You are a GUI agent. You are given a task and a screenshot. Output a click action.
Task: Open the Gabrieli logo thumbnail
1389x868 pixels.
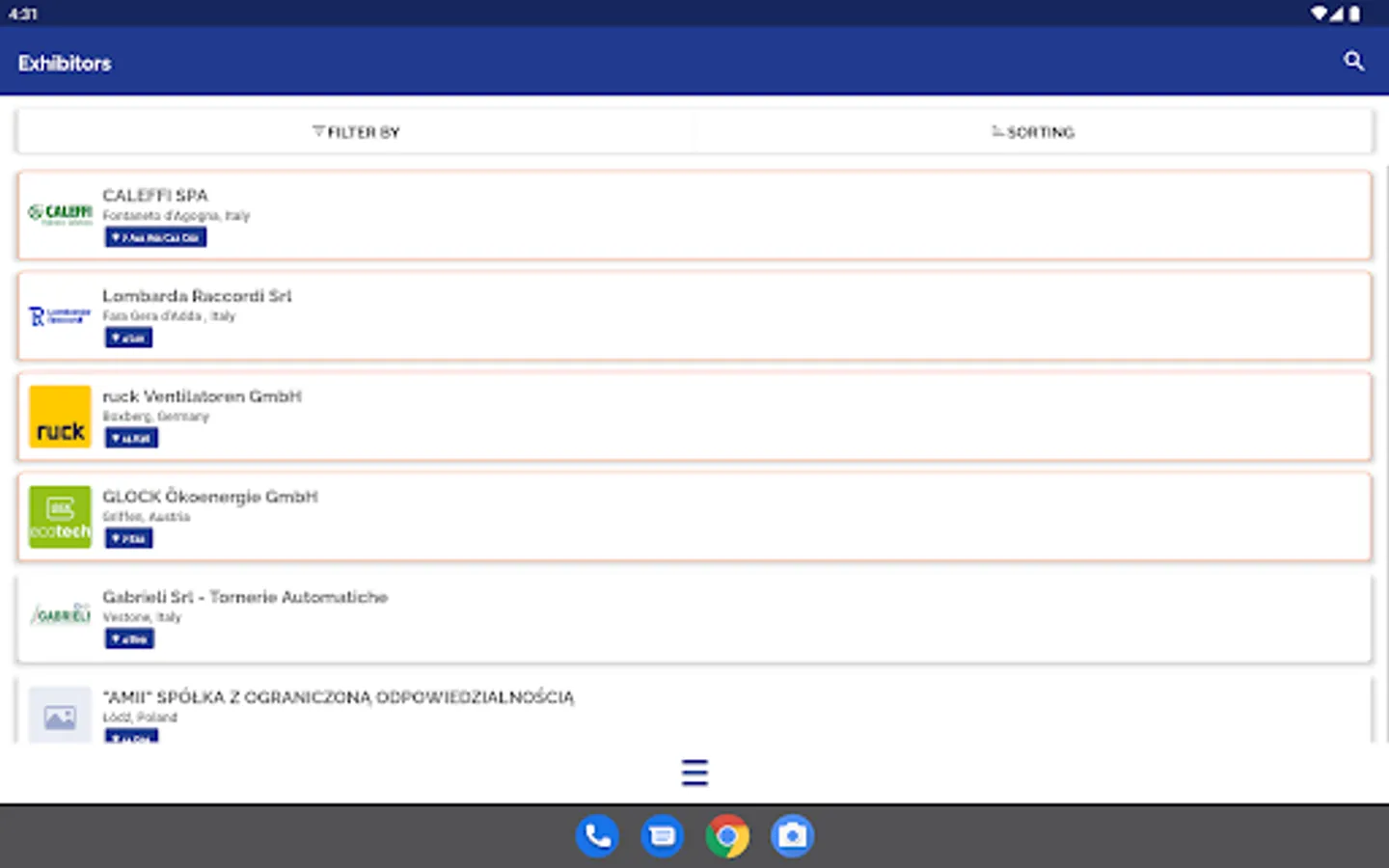tap(60, 614)
